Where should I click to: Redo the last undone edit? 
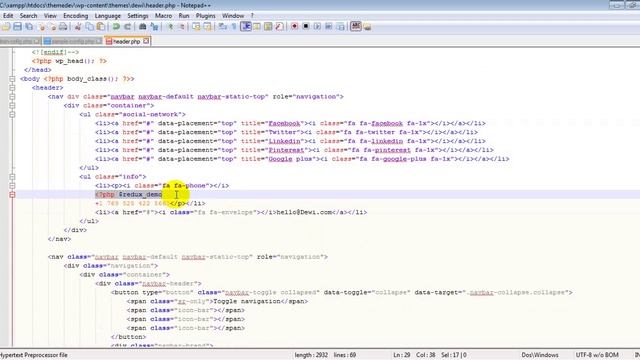128,27
